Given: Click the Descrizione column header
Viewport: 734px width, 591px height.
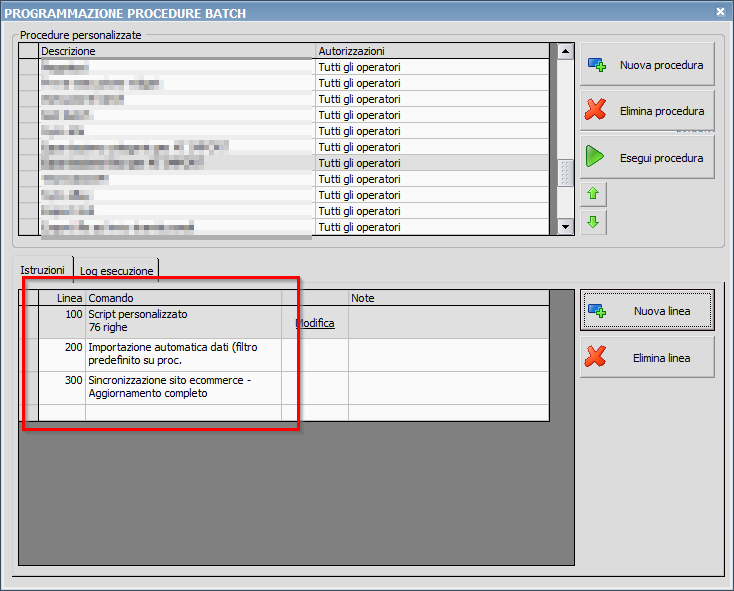Looking at the screenshot, I should [x=177, y=51].
